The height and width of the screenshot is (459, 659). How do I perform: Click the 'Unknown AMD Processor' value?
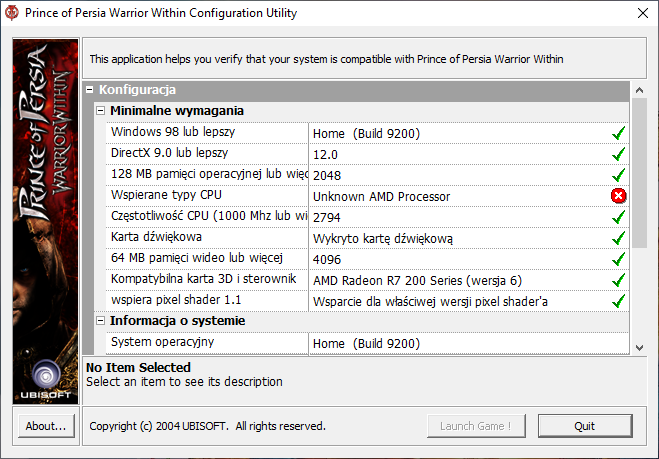point(381,197)
